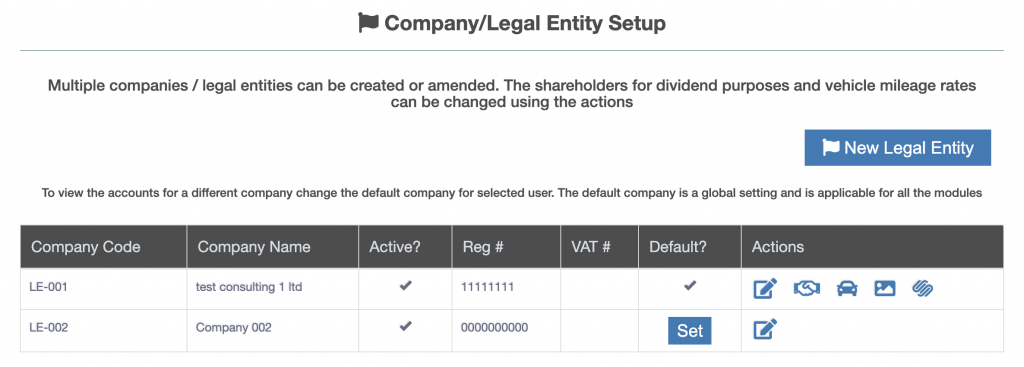
Task: Create a New Legal Entity
Action: click(897, 148)
